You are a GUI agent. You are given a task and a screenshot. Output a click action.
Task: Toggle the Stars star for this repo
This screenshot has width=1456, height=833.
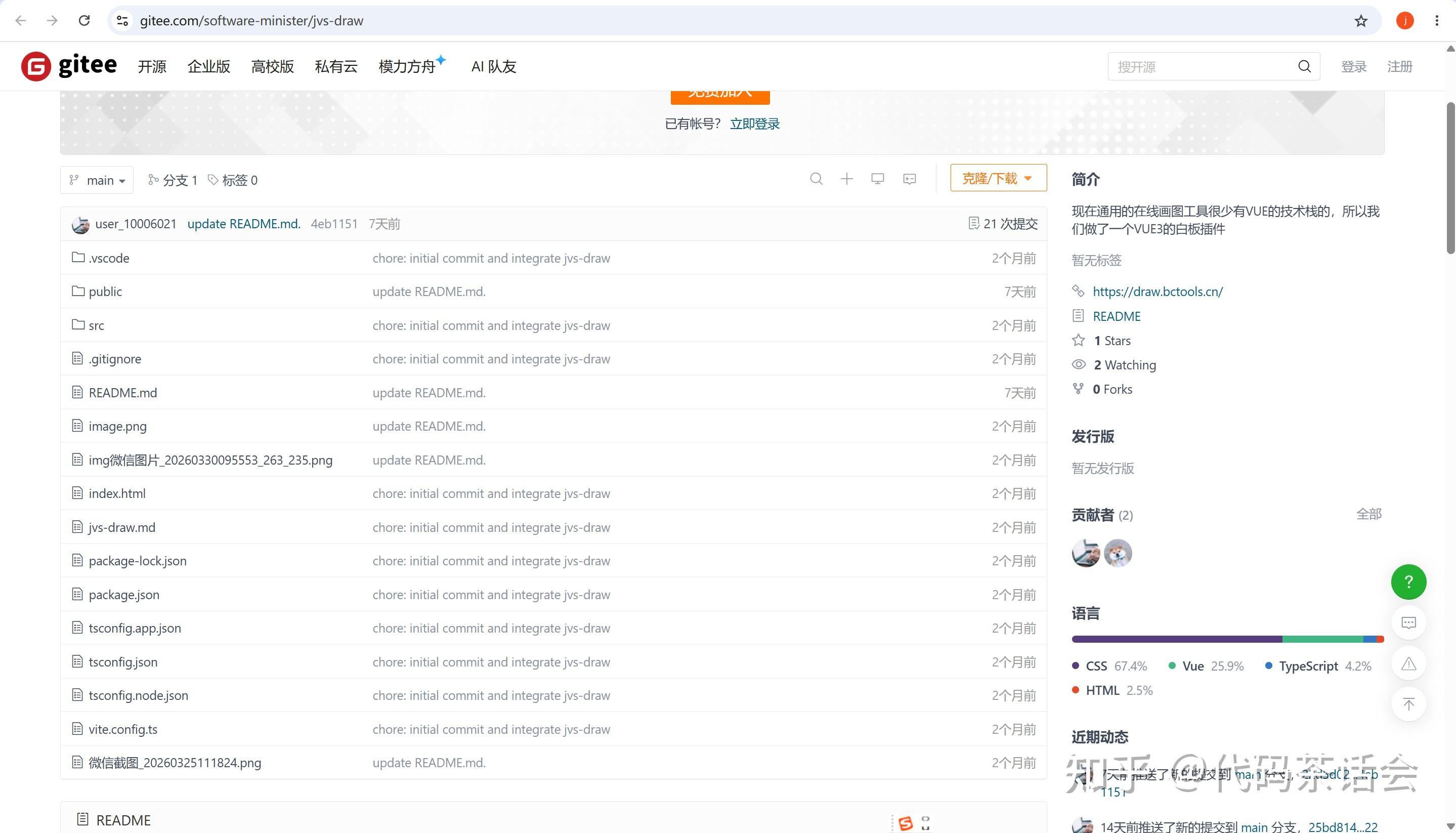tap(1079, 341)
